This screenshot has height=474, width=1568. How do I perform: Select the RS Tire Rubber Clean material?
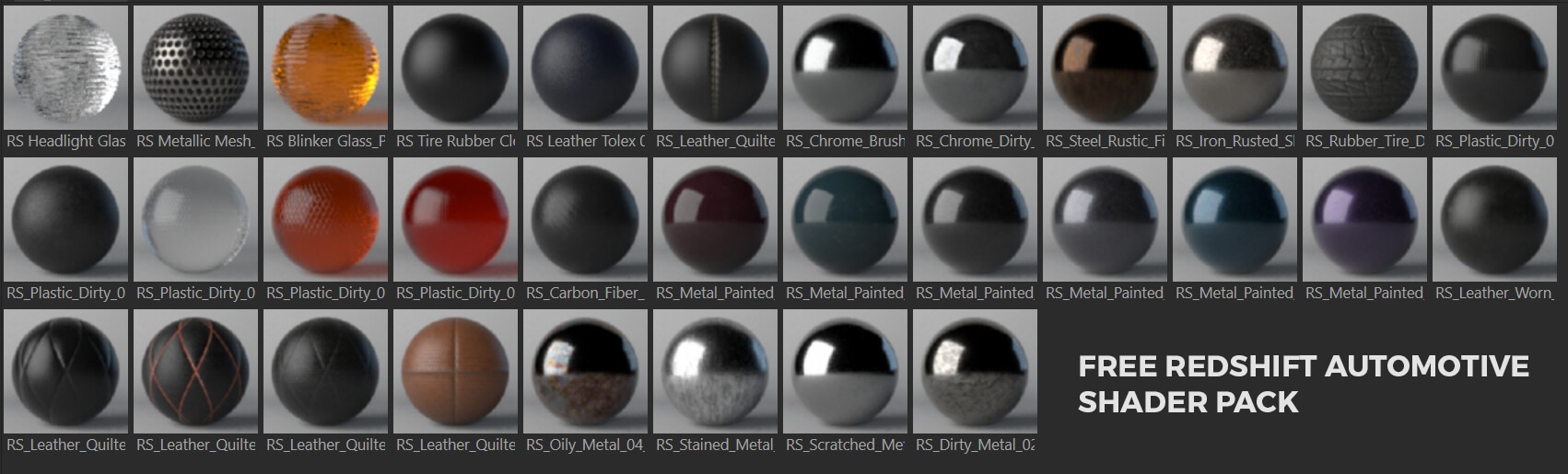(455, 68)
